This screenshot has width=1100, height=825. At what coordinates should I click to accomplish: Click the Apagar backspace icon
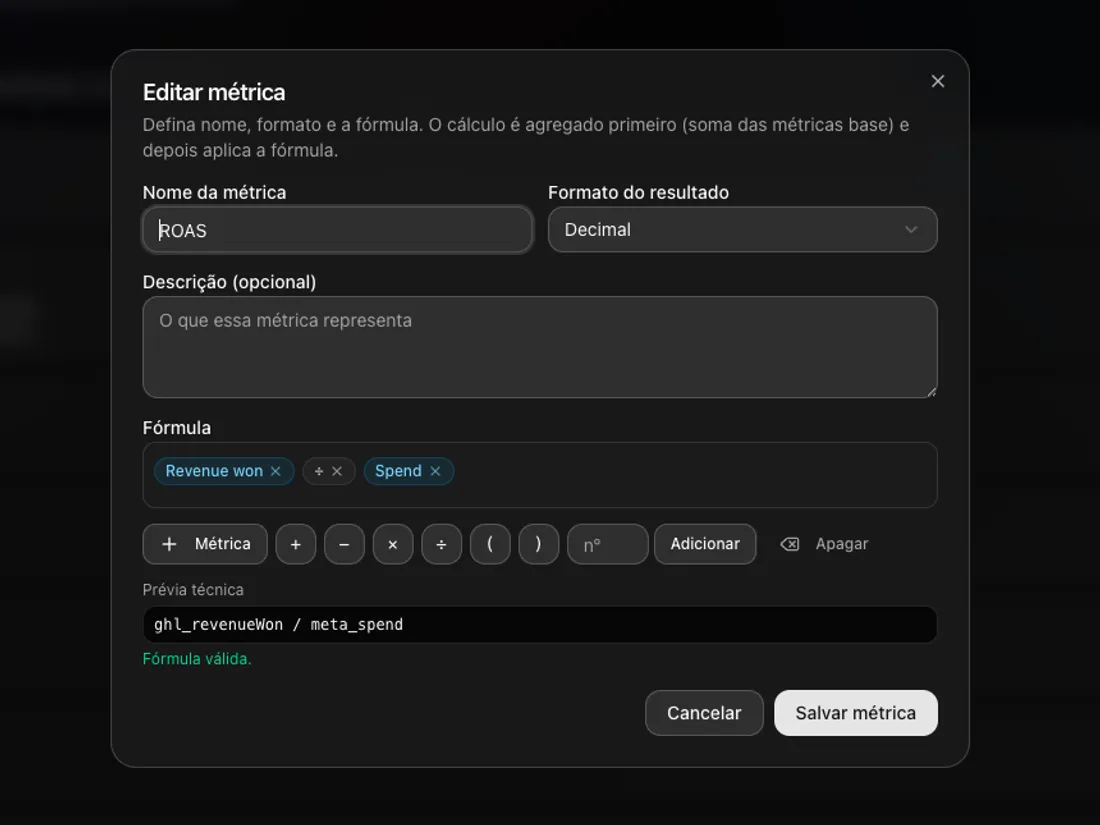point(790,544)
